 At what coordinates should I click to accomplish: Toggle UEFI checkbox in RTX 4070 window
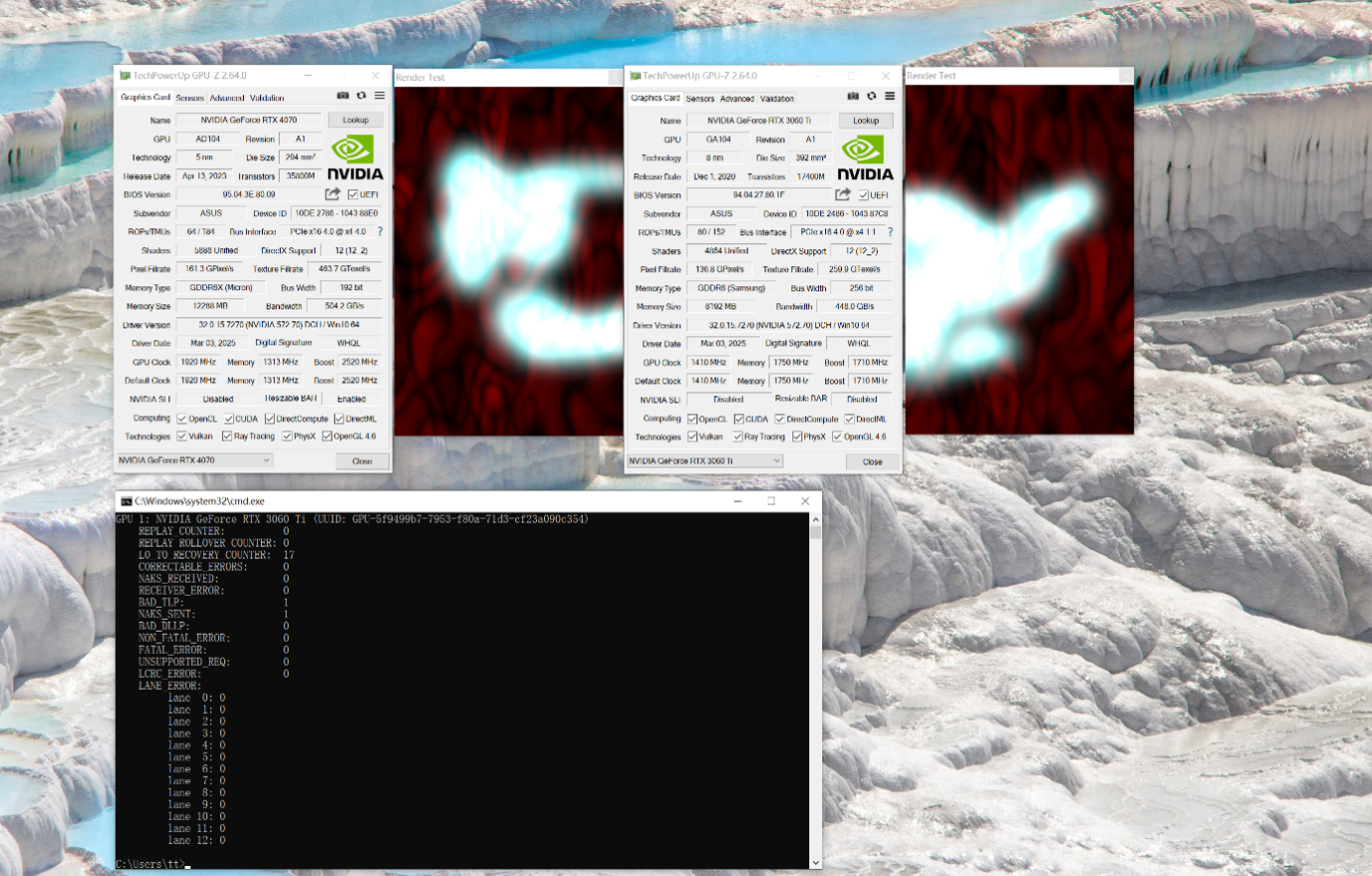coord(353,194)
